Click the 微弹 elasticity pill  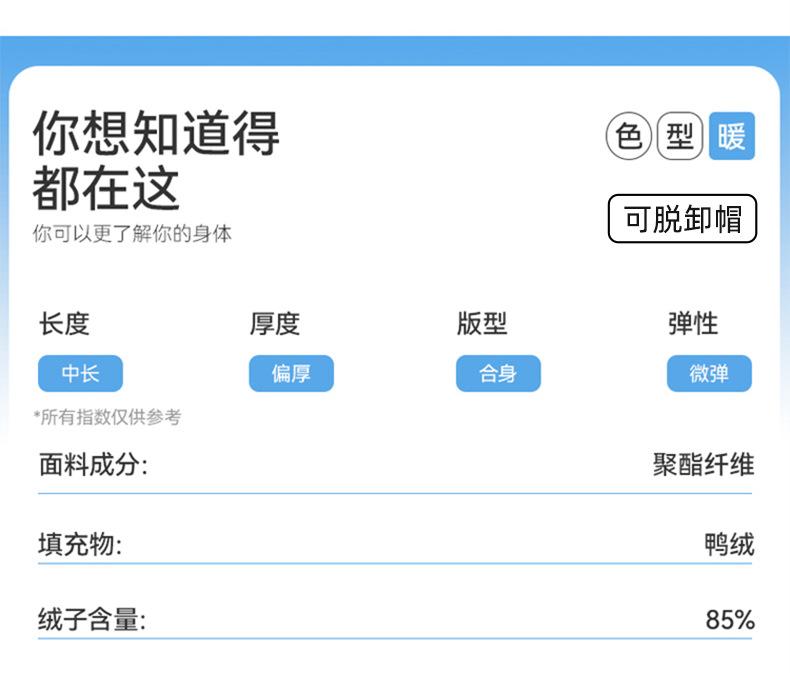(x=709, y=374)
